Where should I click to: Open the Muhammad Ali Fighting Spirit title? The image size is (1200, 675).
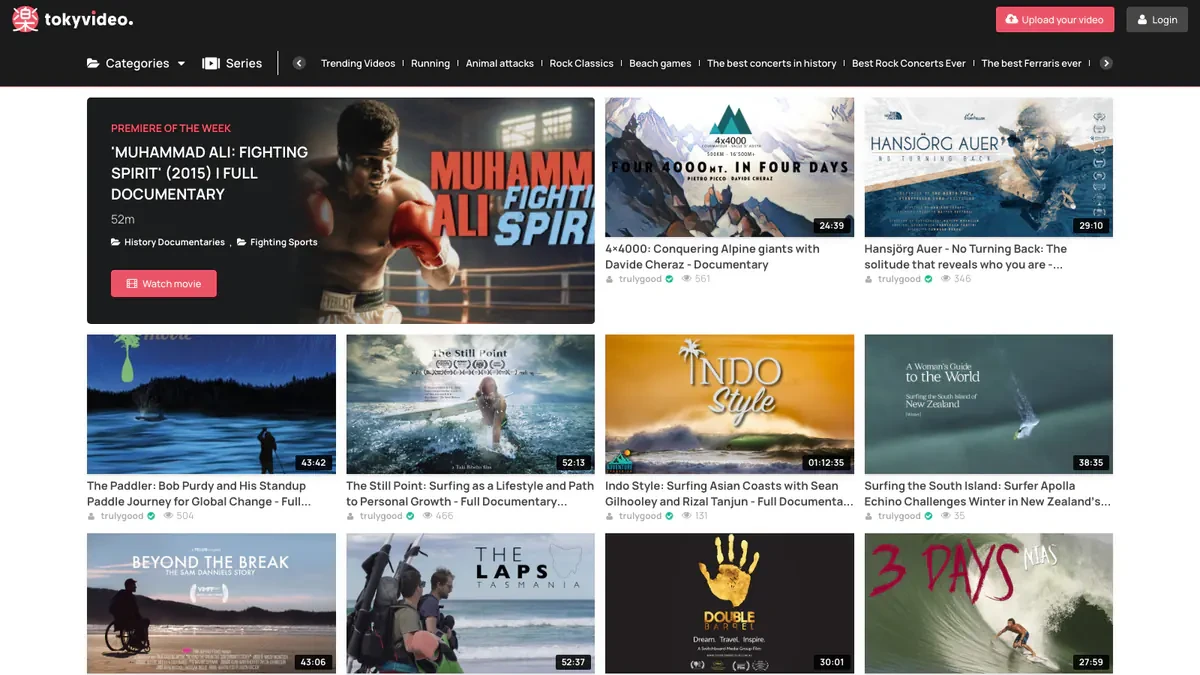[210, 173]
